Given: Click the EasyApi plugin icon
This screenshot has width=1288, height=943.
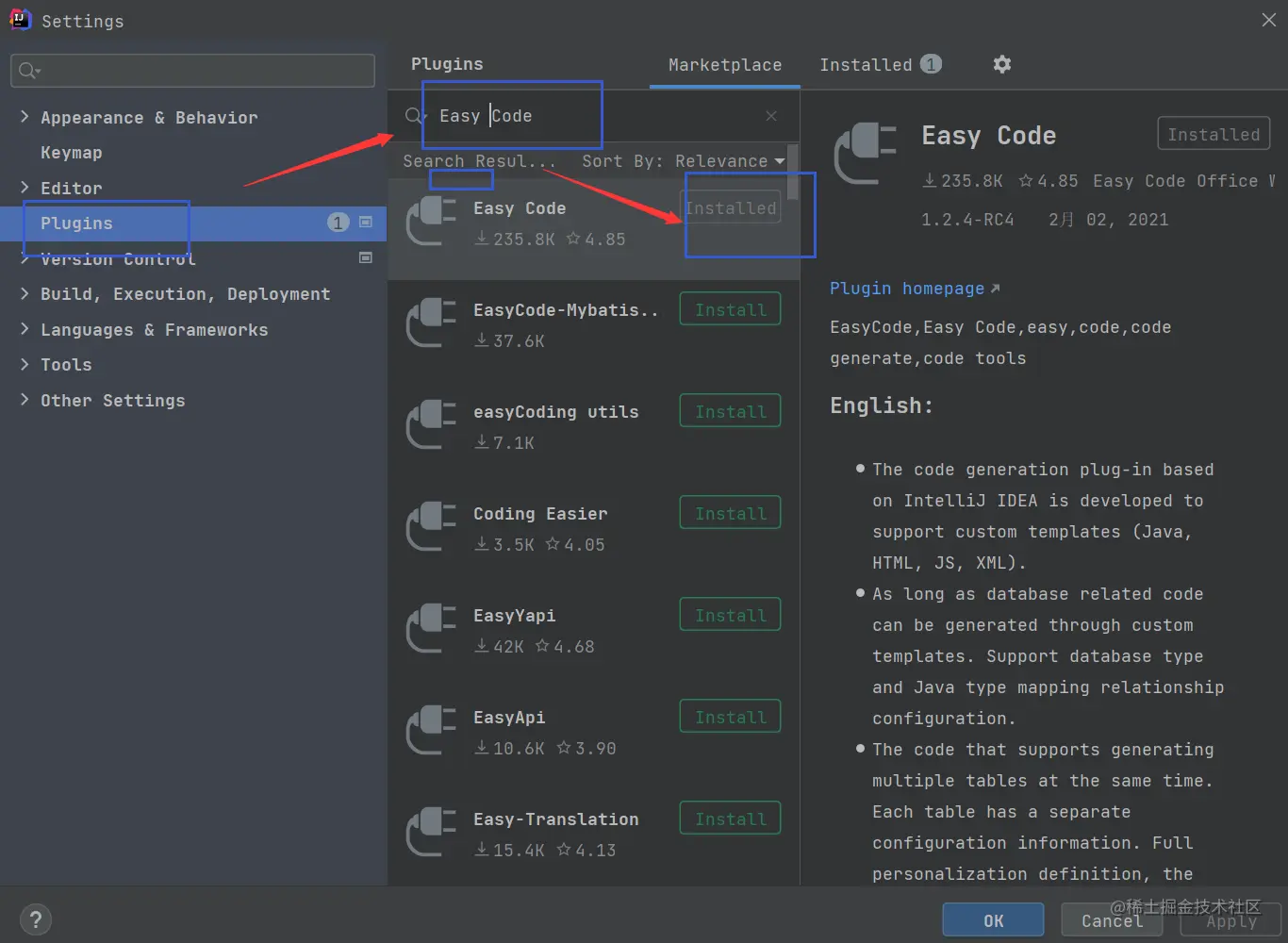Looking at the screenshot, I should [432, 732].
